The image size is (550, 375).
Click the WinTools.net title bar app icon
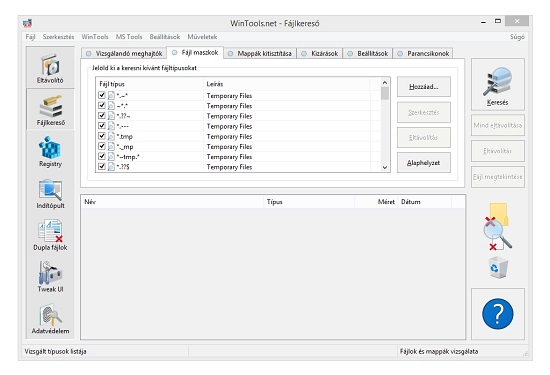click(27, 24)
